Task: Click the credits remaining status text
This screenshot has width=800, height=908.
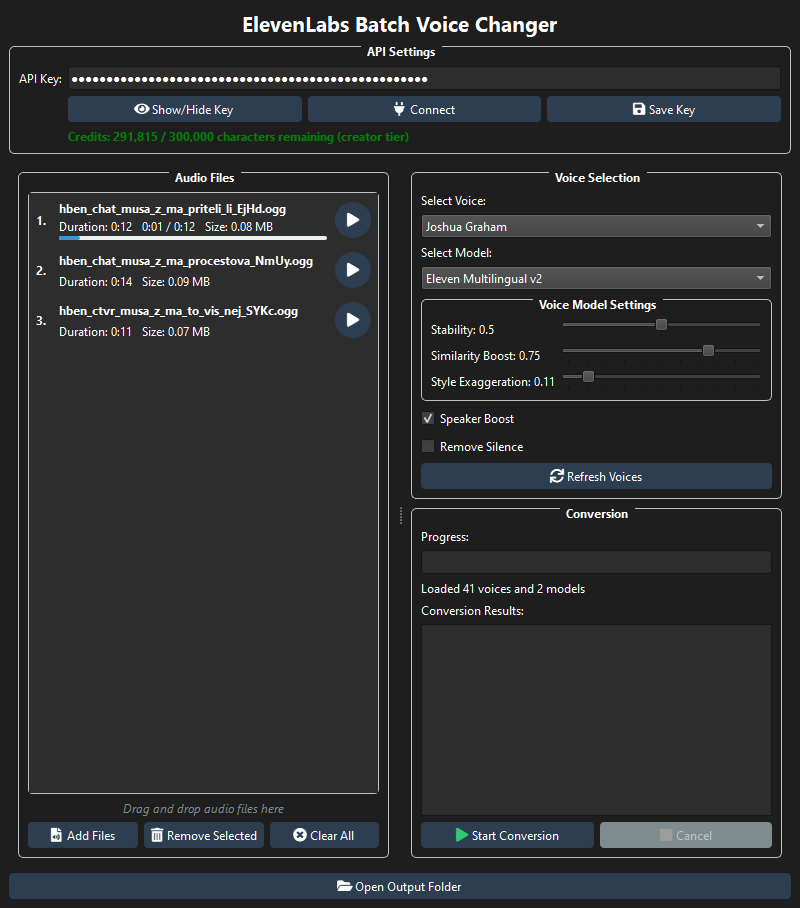Action: [238, 137]
